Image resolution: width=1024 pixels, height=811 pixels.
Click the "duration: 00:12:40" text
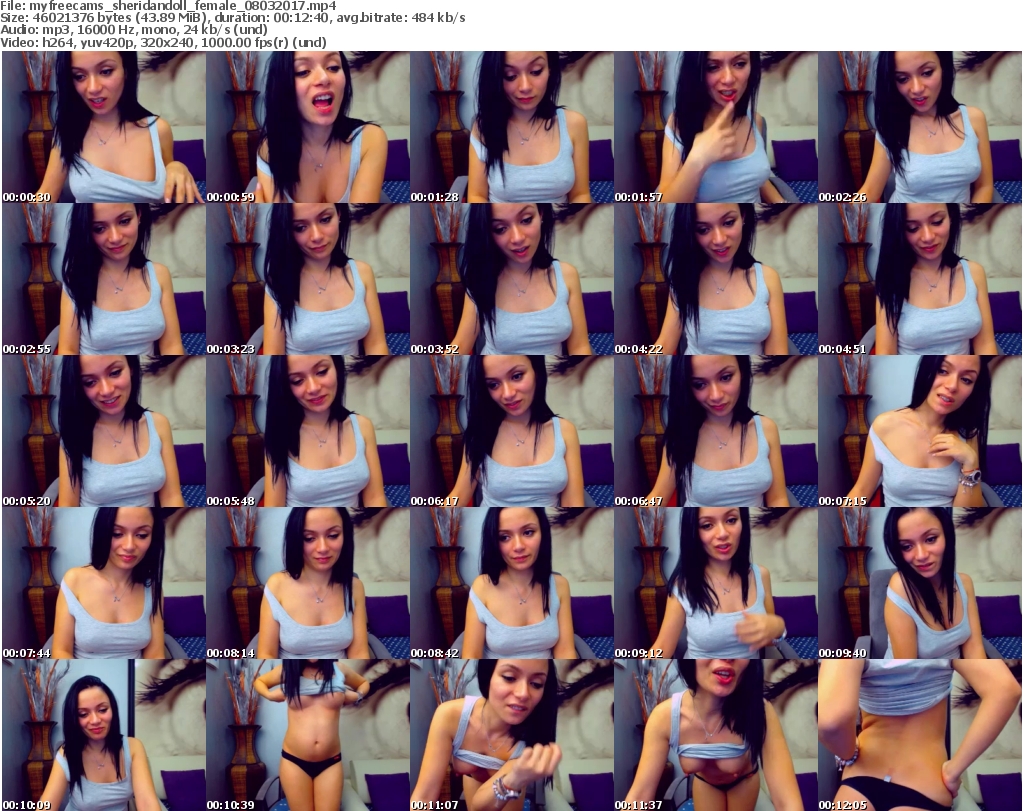click(272, 18)
